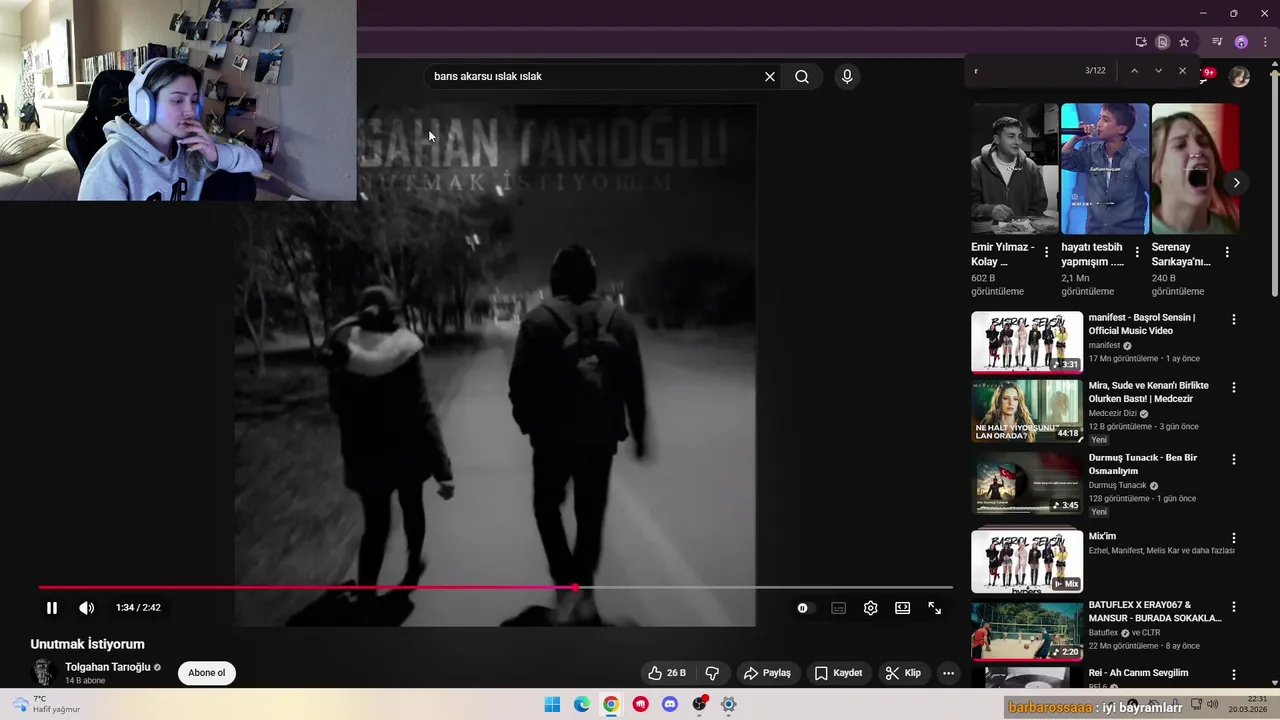Screen dimensions: 1280x720
Task: Clear the YouTube search box text
Action: (x=770, y=76)
